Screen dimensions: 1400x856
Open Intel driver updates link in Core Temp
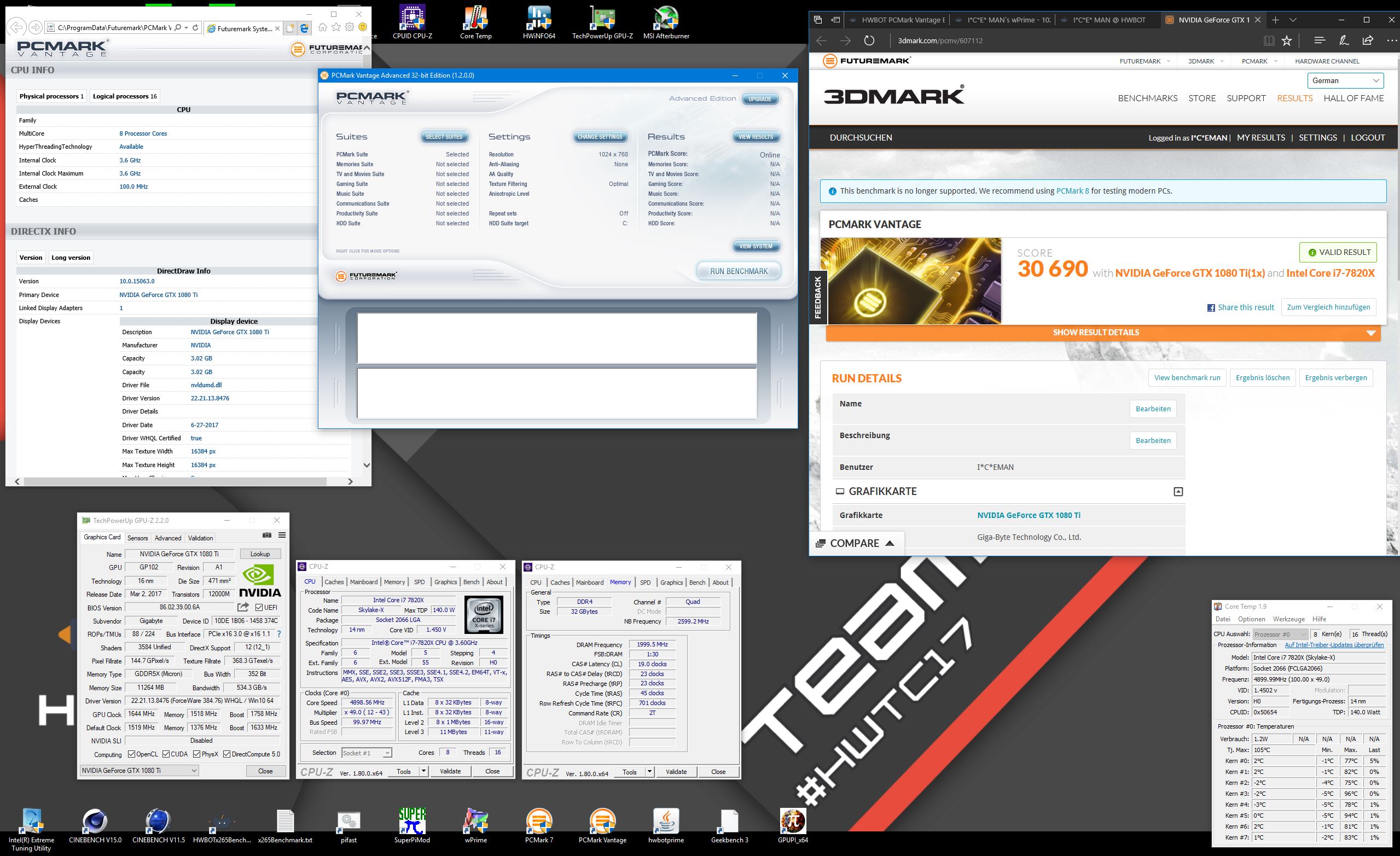coord(1334,645)
